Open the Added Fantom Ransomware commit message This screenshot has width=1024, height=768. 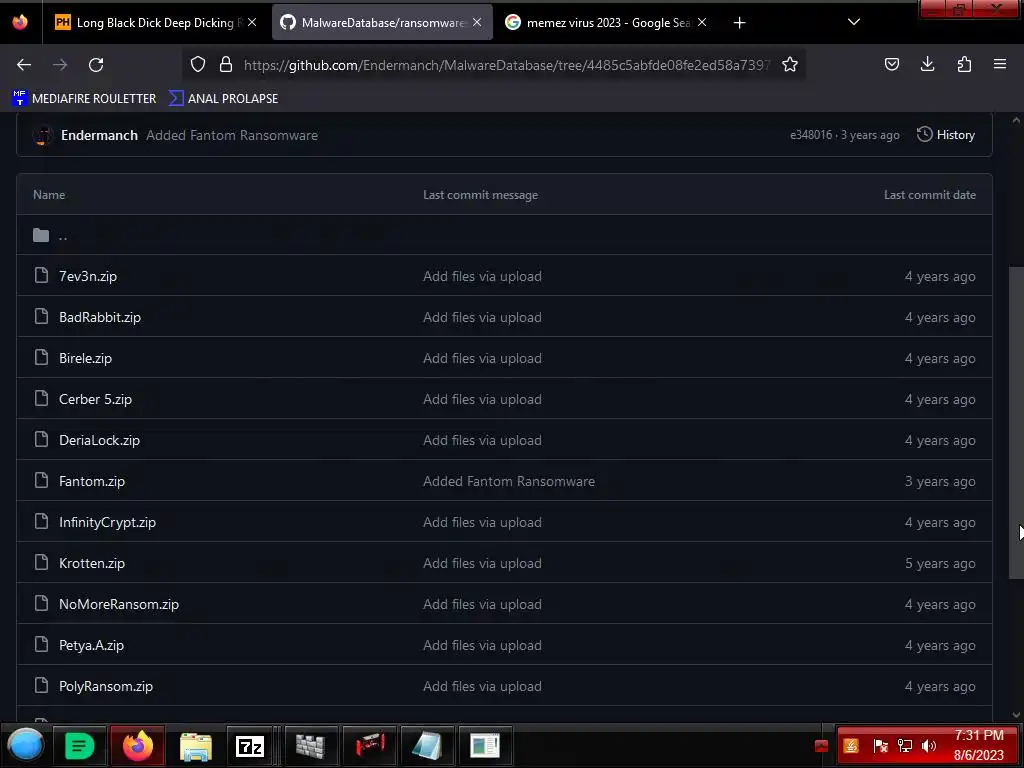point(232,135)
